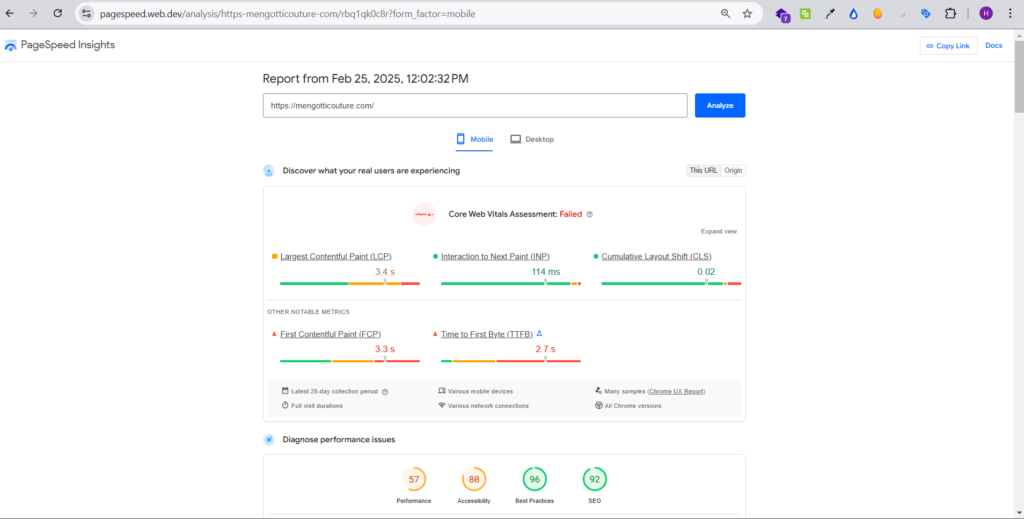1024x519 pixels.
Task: Click the Various network connections text
Action: point(488,406)
